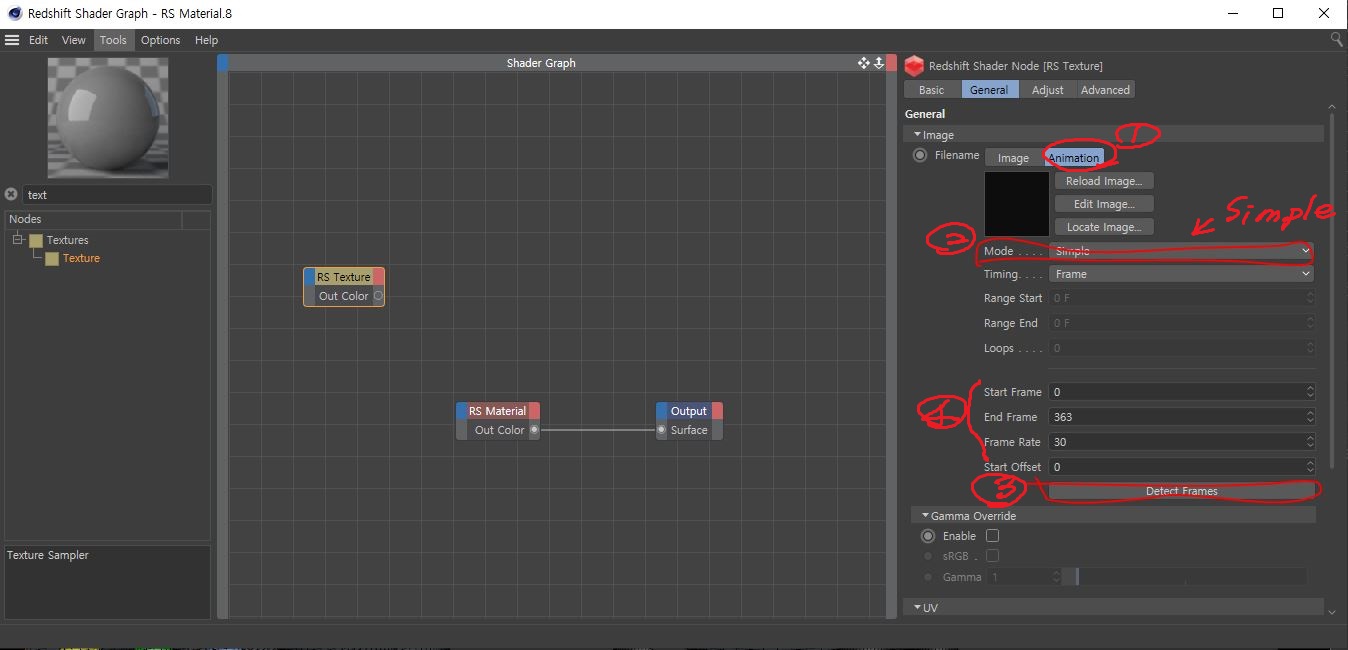Screen dimensions: 1348x650
Task: Collapse the Textures tree branch
Action: (x=18, y=240)
